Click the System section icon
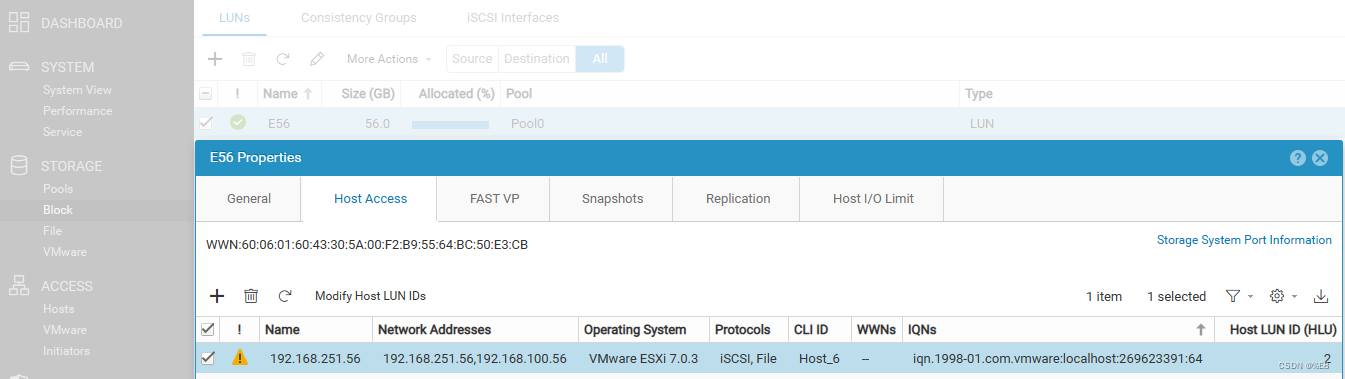Viewport: 1345px width, 379px height. [18, 67]
